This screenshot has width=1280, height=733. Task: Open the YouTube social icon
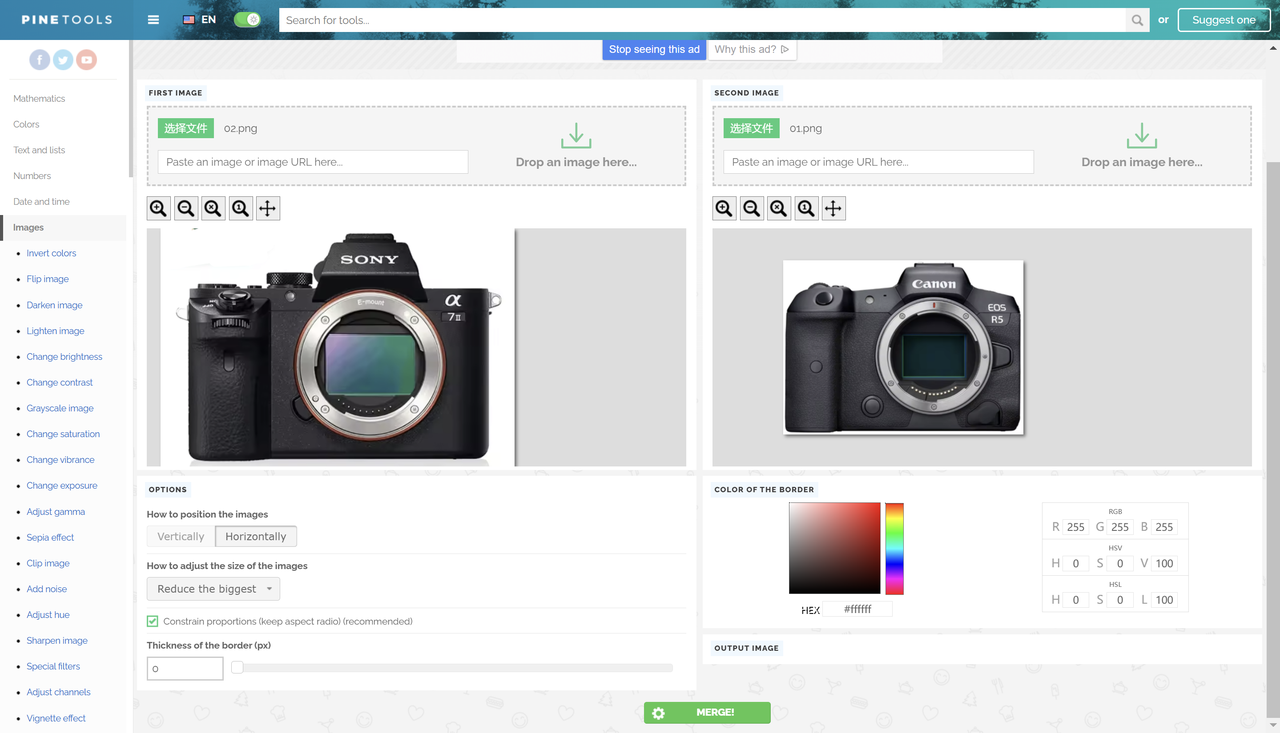point(87,60)
